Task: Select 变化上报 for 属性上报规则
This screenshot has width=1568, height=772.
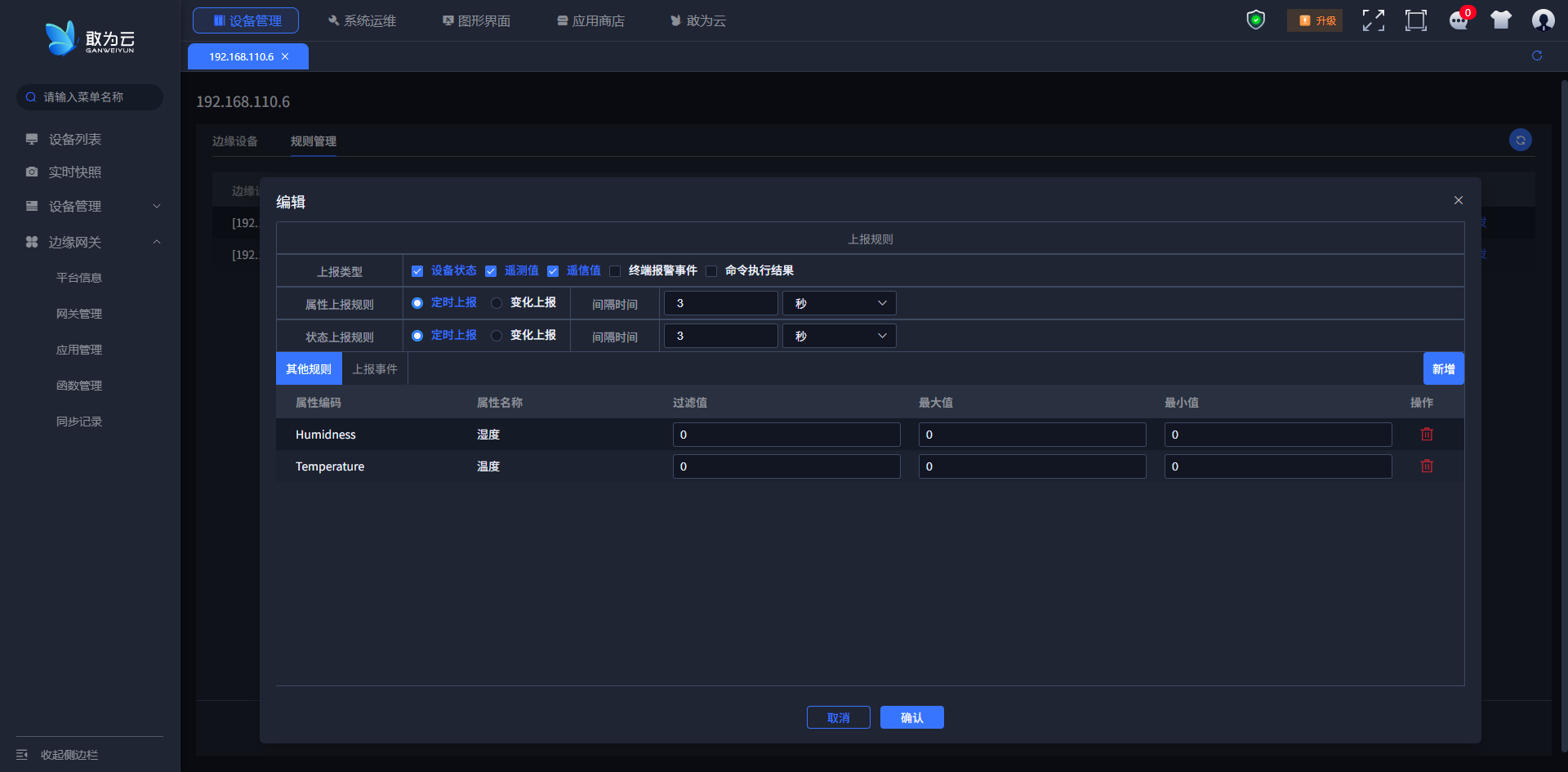Action: tap(497, 303)
